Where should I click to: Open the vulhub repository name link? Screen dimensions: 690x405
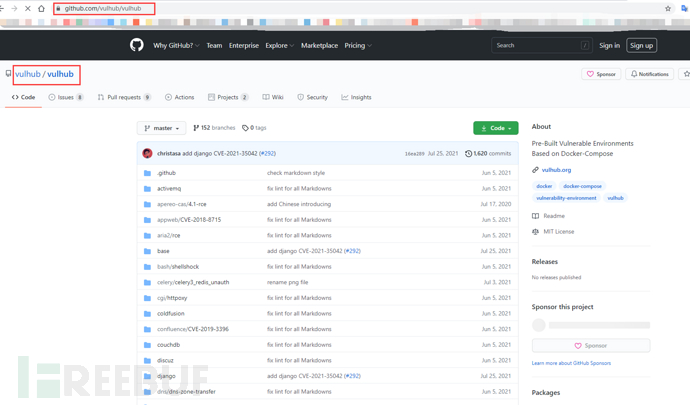pyautogui.click(x=60, y=74)
